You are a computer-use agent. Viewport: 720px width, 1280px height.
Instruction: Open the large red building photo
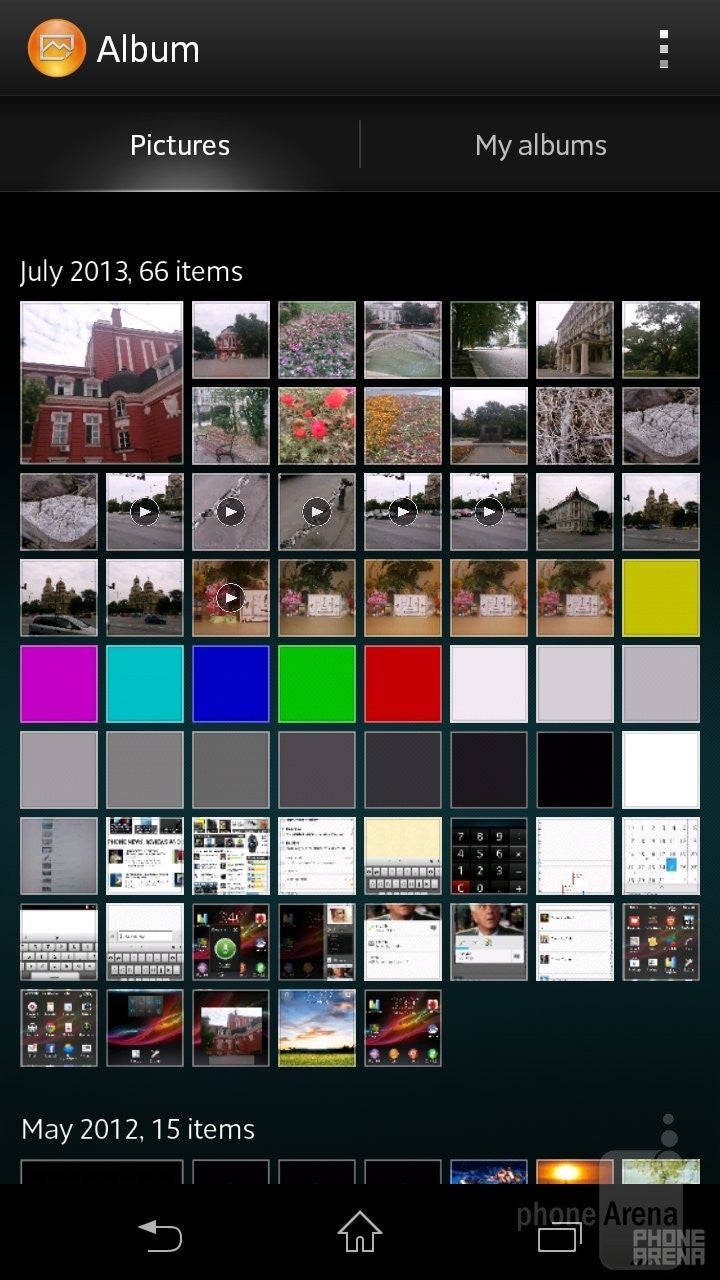tap(102, 383)
